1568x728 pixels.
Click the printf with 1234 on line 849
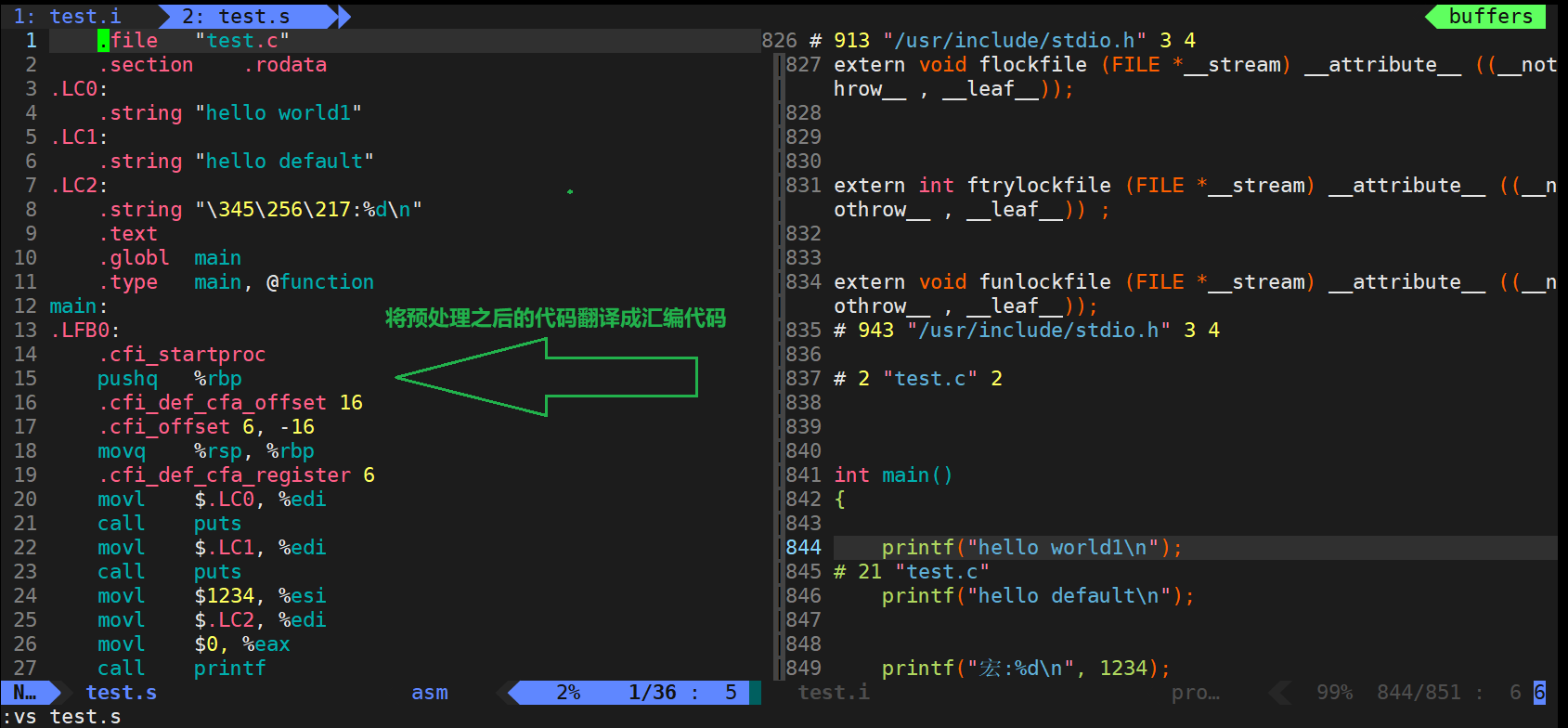click(1026, 668)
